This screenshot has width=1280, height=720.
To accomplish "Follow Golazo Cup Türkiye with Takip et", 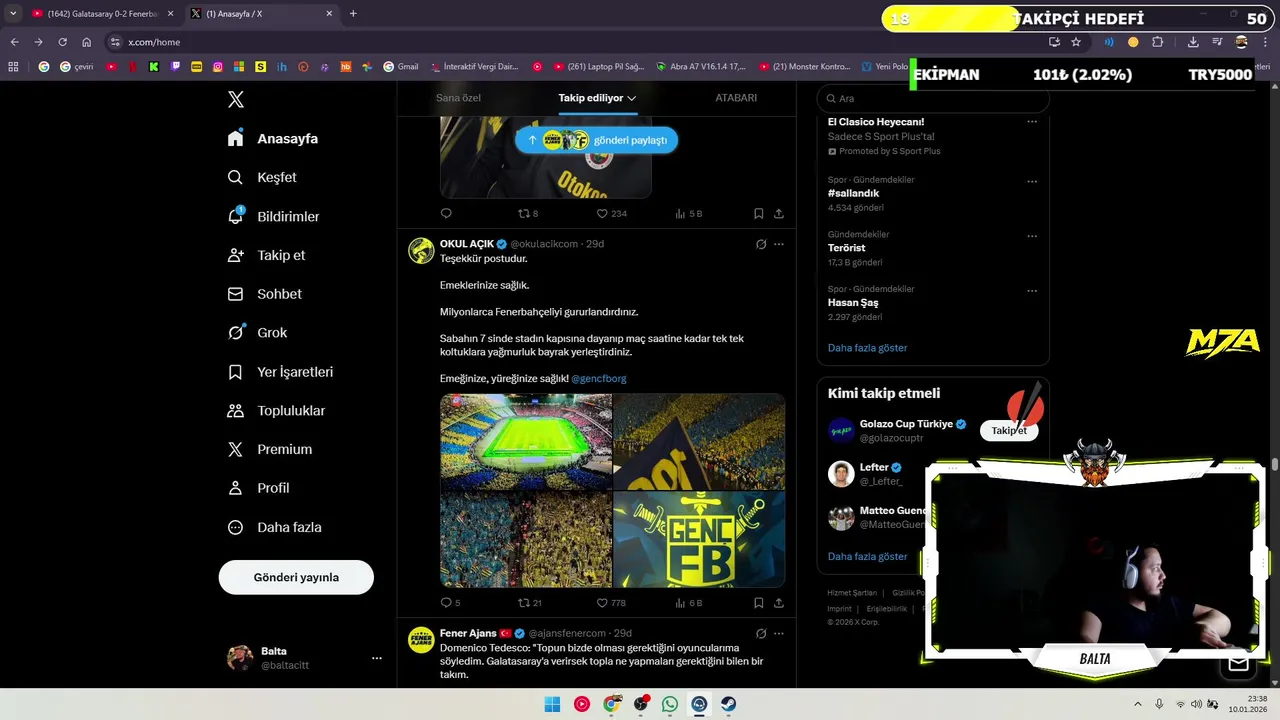I will click(x=1009, y=431).
